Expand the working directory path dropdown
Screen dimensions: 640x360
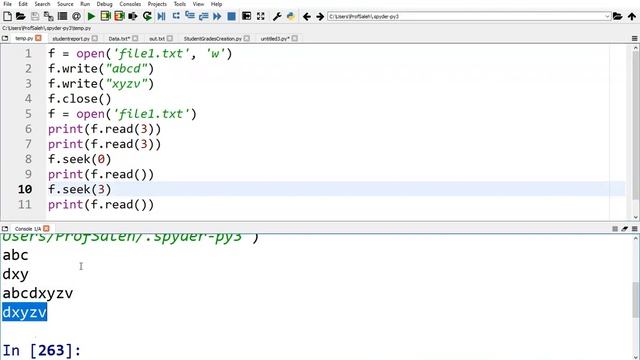[x=607, y=16]
